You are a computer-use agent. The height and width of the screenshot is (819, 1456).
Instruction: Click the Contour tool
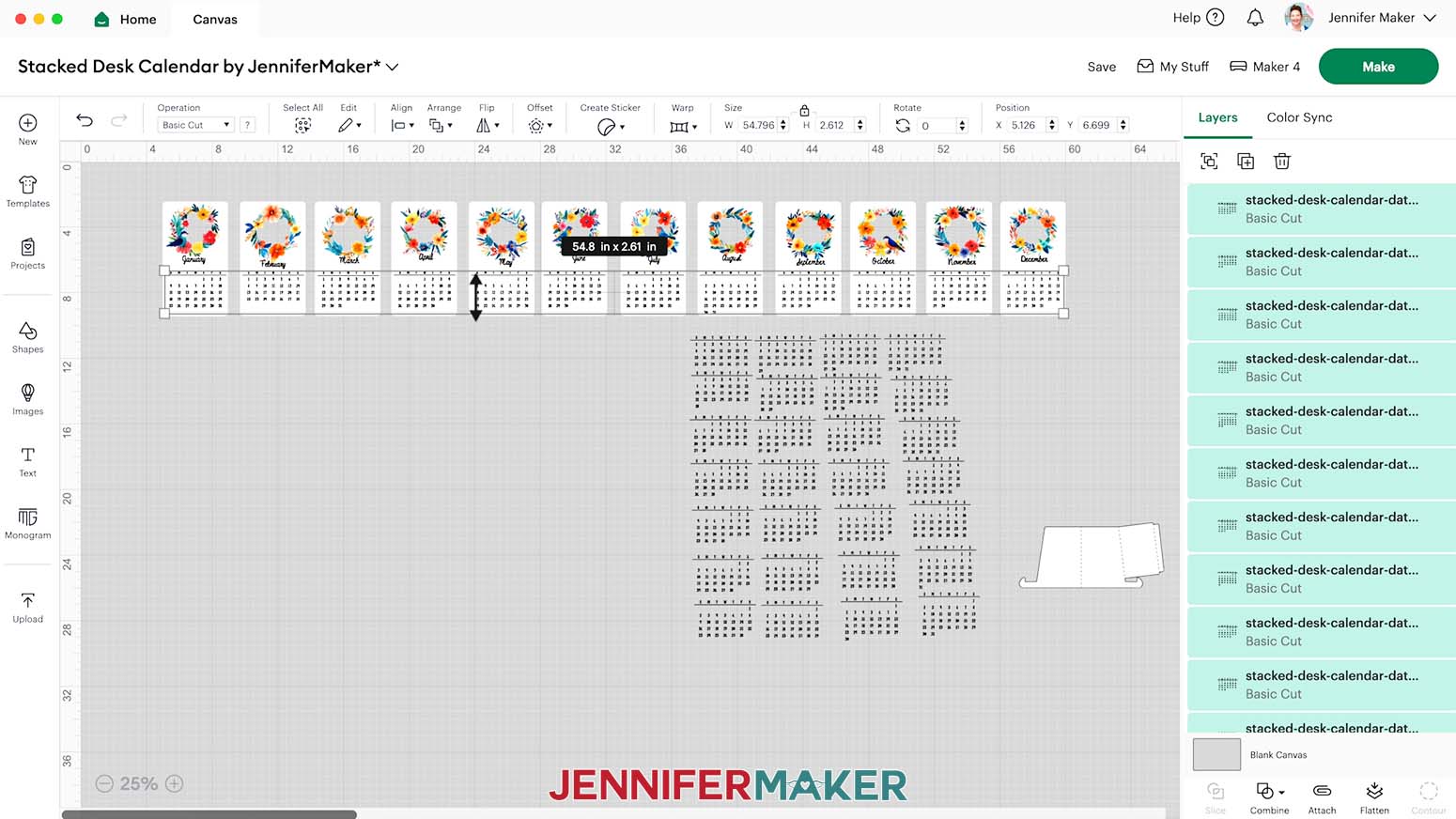click(1428, 797)
